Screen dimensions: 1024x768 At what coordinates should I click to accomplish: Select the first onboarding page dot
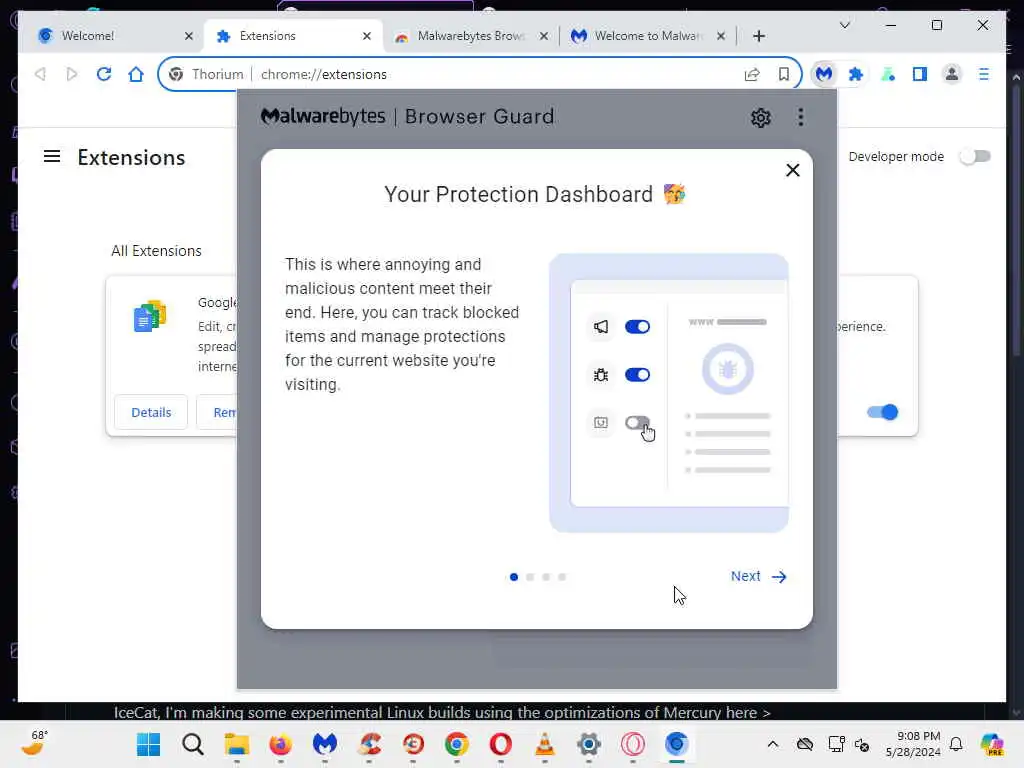click(x=514, y=577)
